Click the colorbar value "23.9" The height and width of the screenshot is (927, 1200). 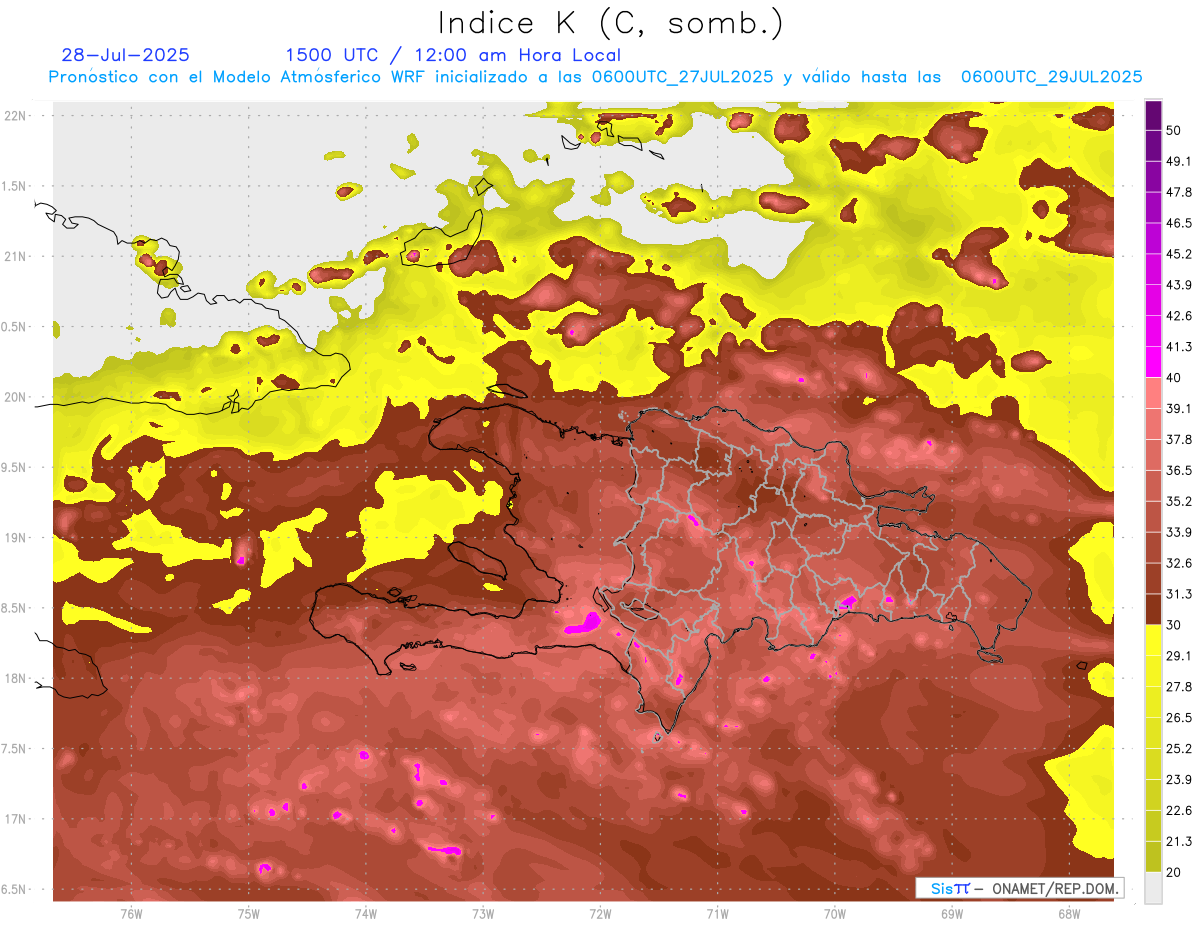tap(1179, 779)
